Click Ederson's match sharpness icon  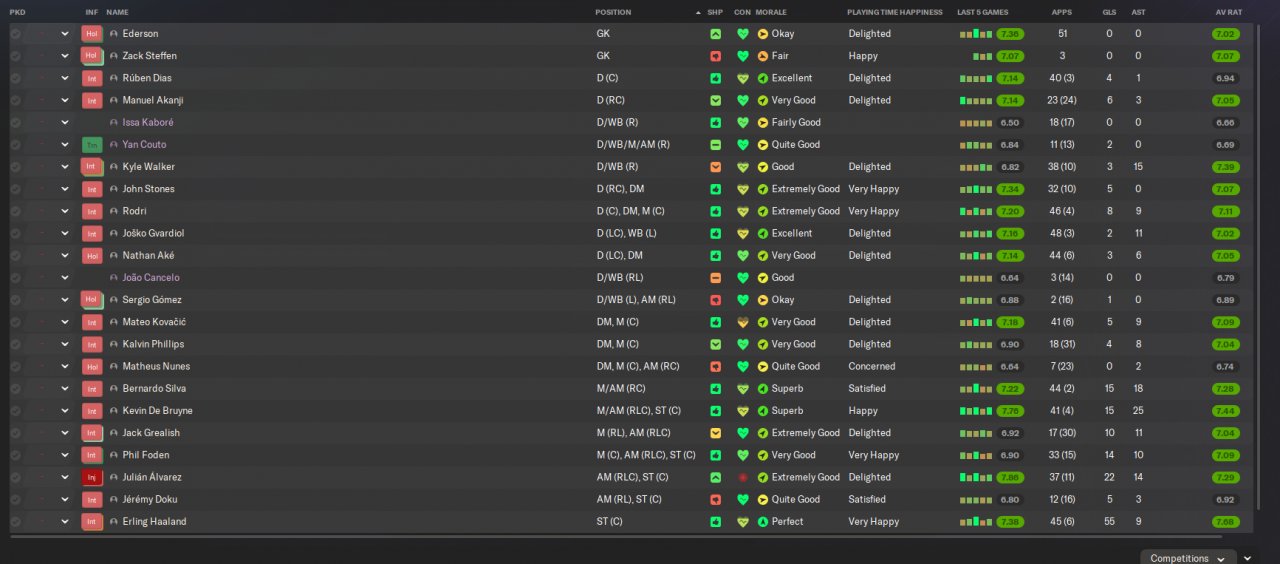coord(715,33)
